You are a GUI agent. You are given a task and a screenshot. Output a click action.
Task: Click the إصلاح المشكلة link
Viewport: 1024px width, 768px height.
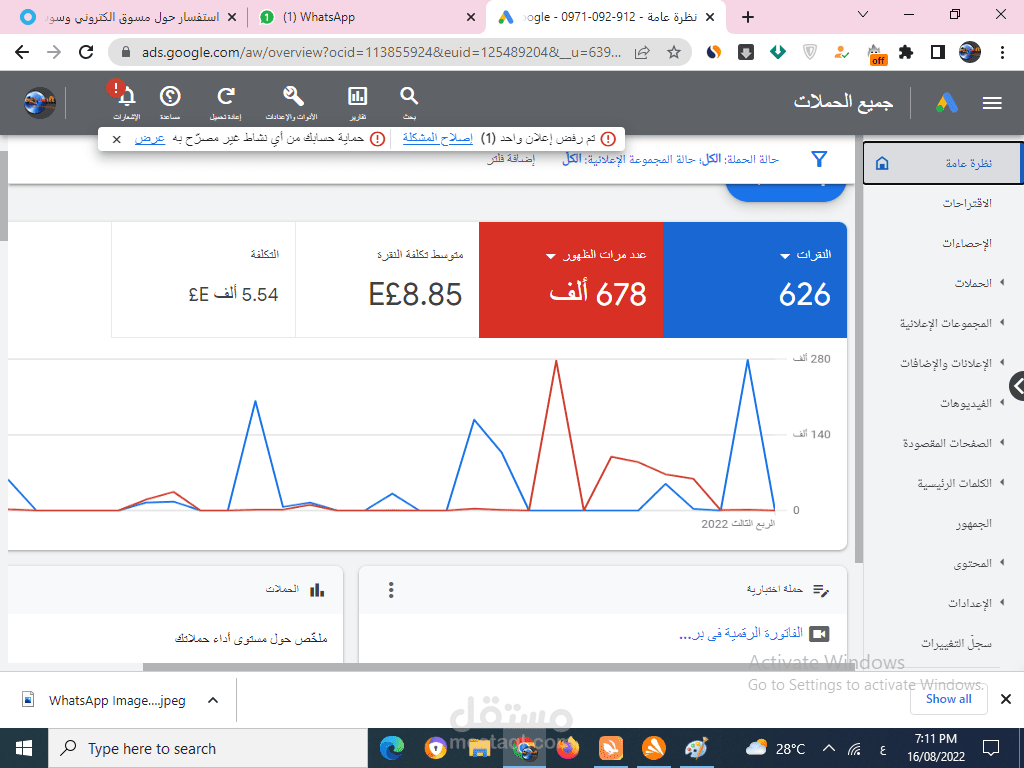pos(438,138)
